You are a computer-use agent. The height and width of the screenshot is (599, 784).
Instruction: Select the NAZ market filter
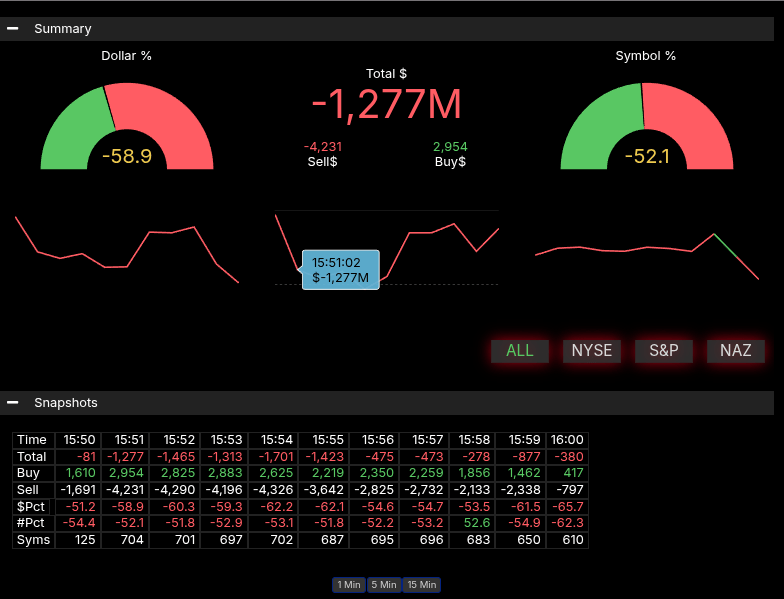(x=736, y=350)
